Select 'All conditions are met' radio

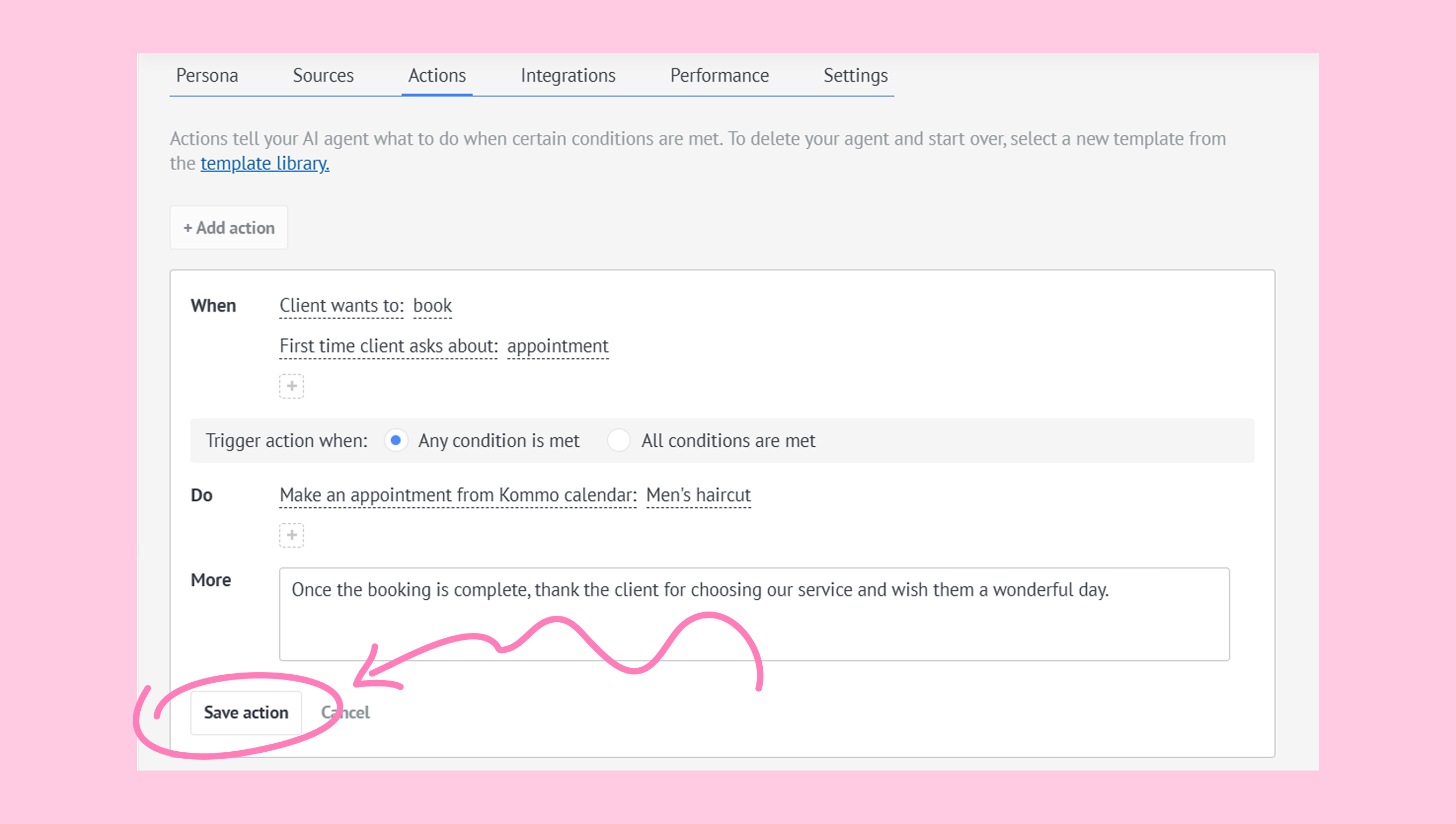pos(618,440)
